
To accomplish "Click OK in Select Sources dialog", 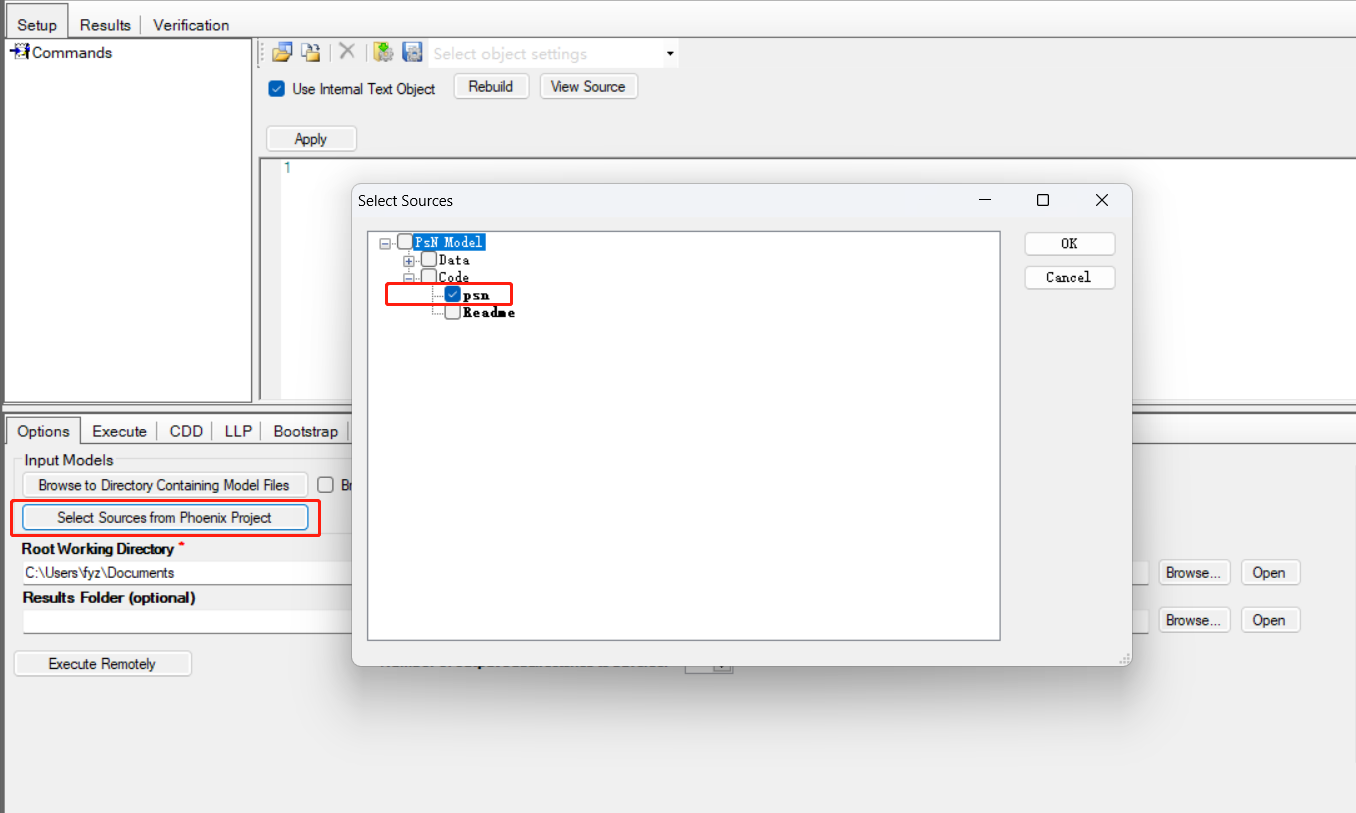I will 1069,244.
